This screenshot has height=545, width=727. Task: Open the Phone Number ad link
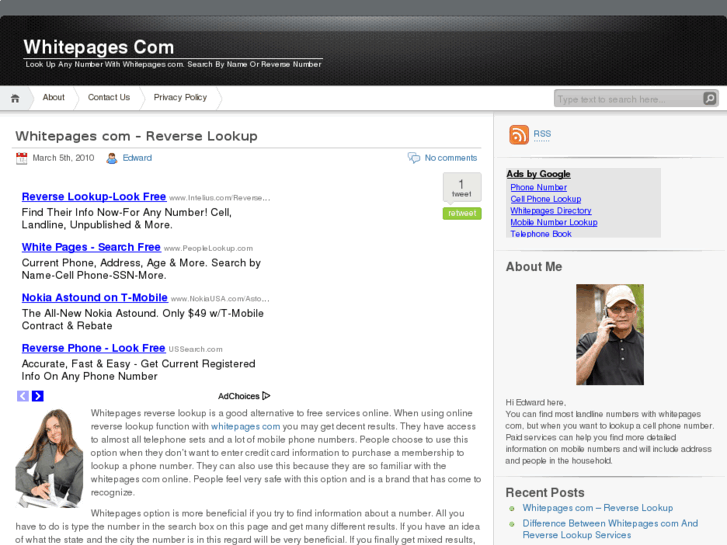click(538, 187)
